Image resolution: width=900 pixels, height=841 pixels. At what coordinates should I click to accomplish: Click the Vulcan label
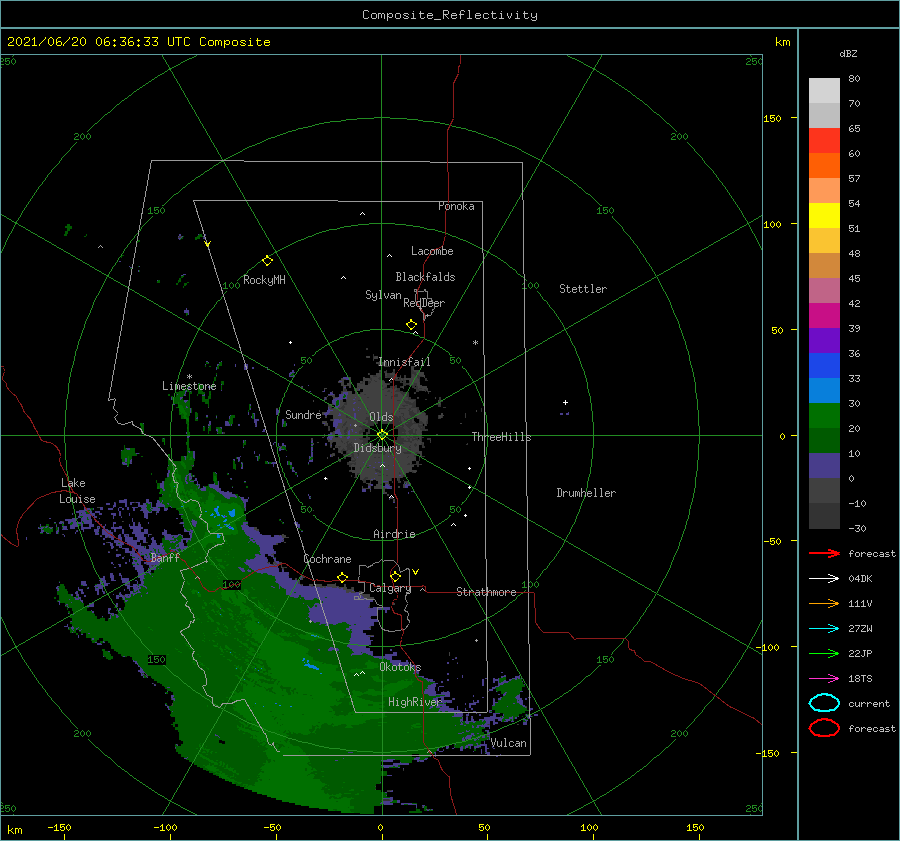508,743
